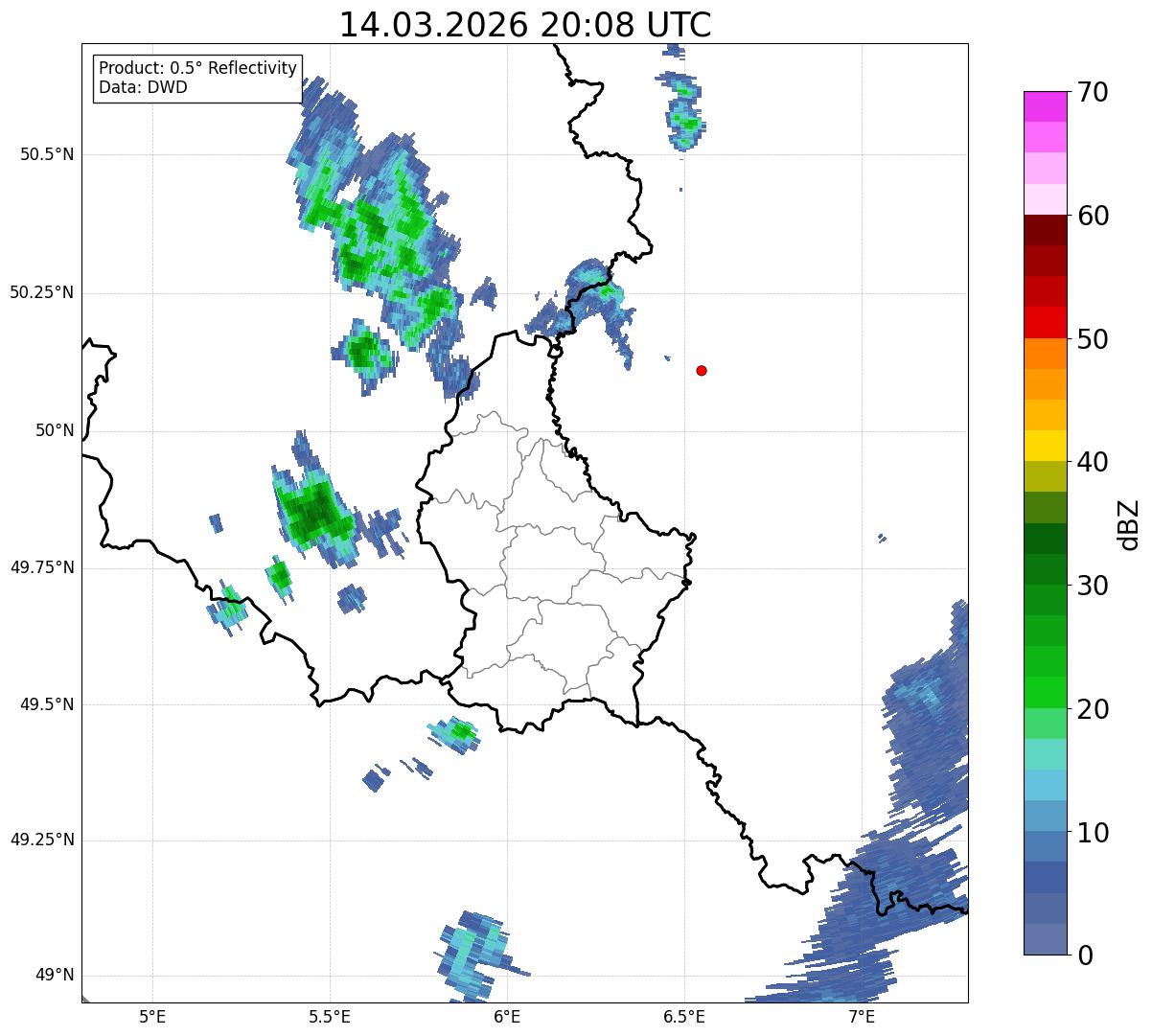
Task: Click the latitude label 50.5°N
Action: (47, 154)
